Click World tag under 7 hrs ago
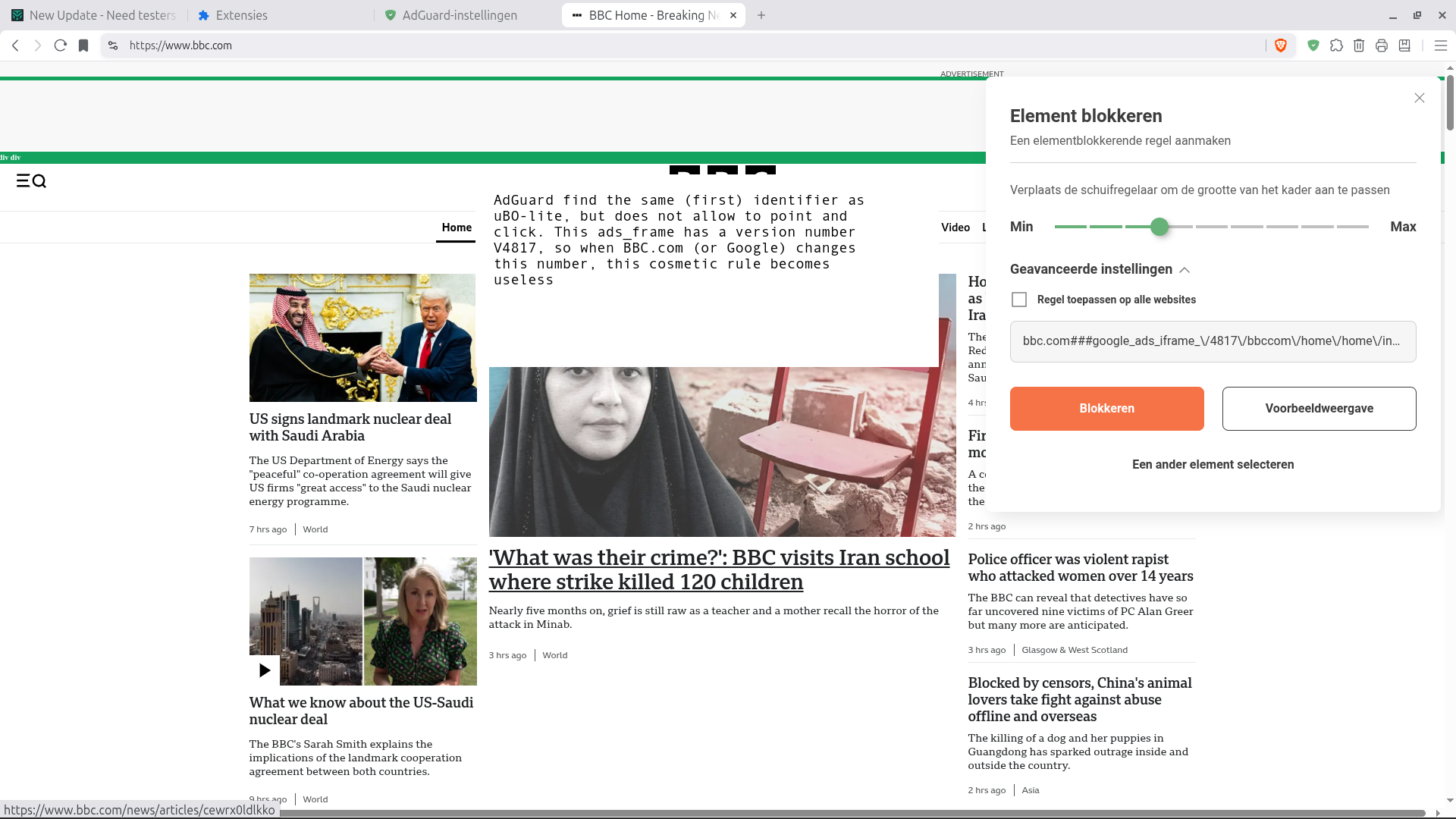This screenshot has height=819, width=1456. [x=315, y=529]
